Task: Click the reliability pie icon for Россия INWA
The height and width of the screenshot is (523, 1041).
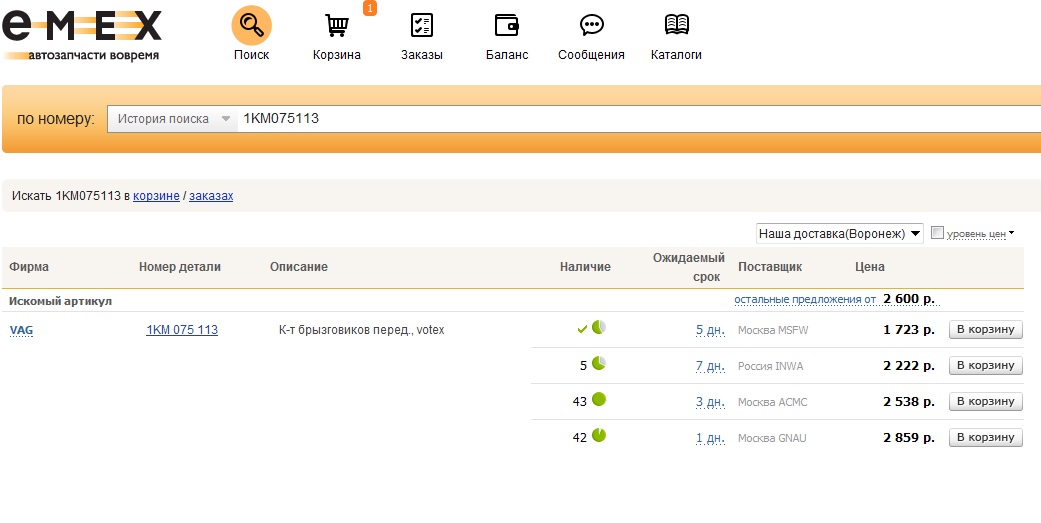Action: (599, 363)
